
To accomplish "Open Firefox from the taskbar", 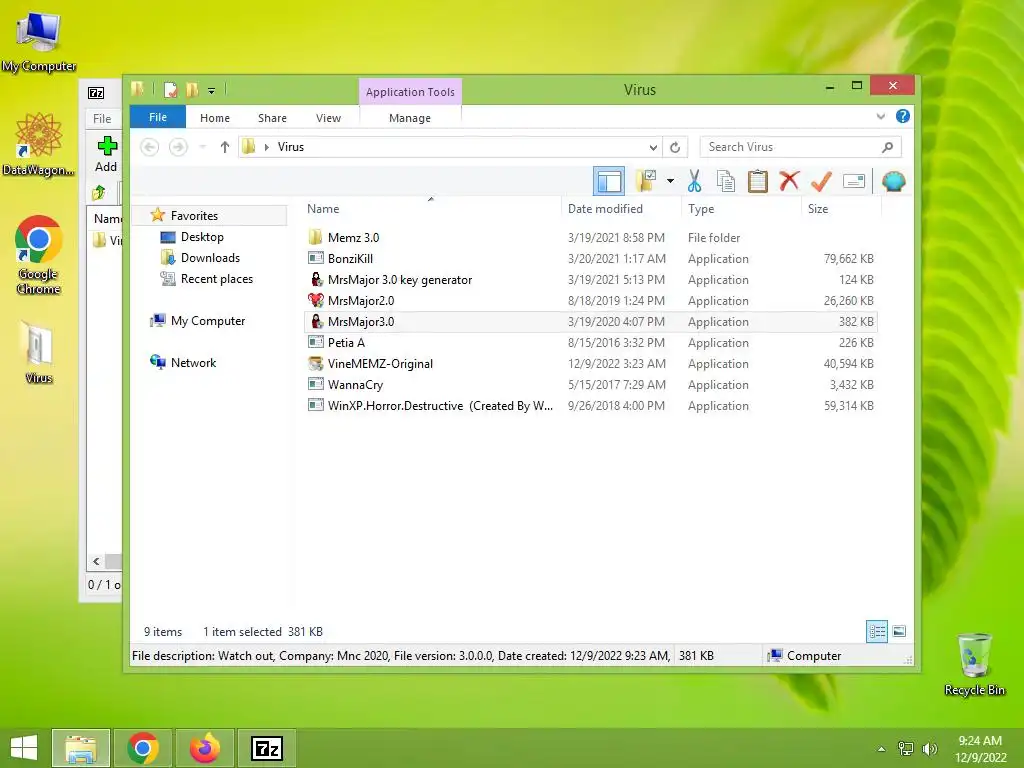I will pos(204,748).
